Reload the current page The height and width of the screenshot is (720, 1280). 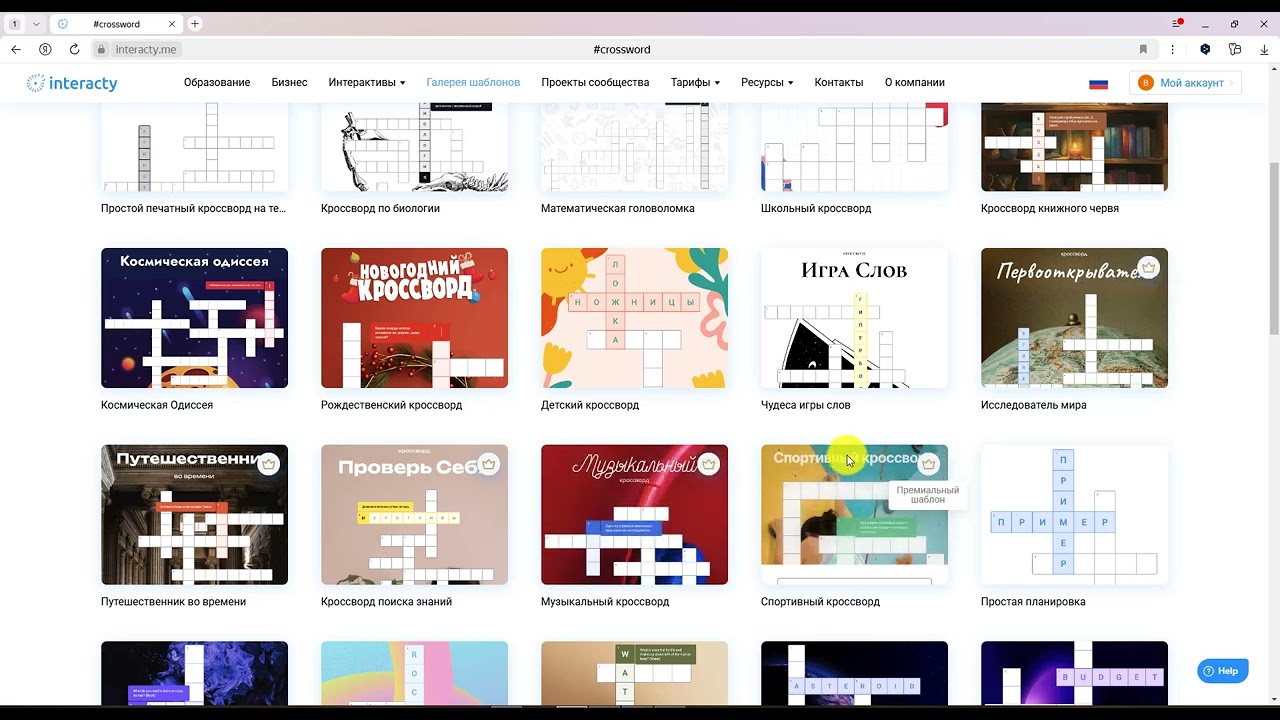74,49
